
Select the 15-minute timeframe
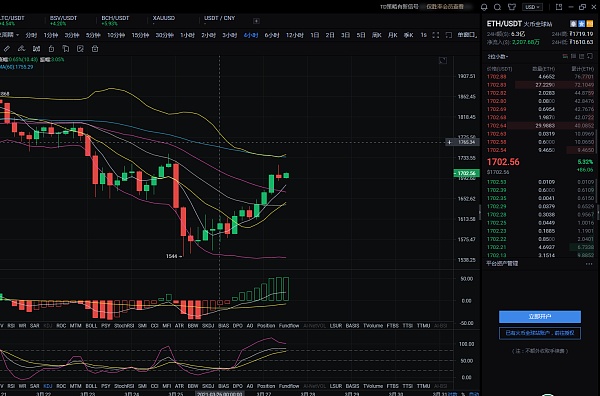click(x=140, y=35)
